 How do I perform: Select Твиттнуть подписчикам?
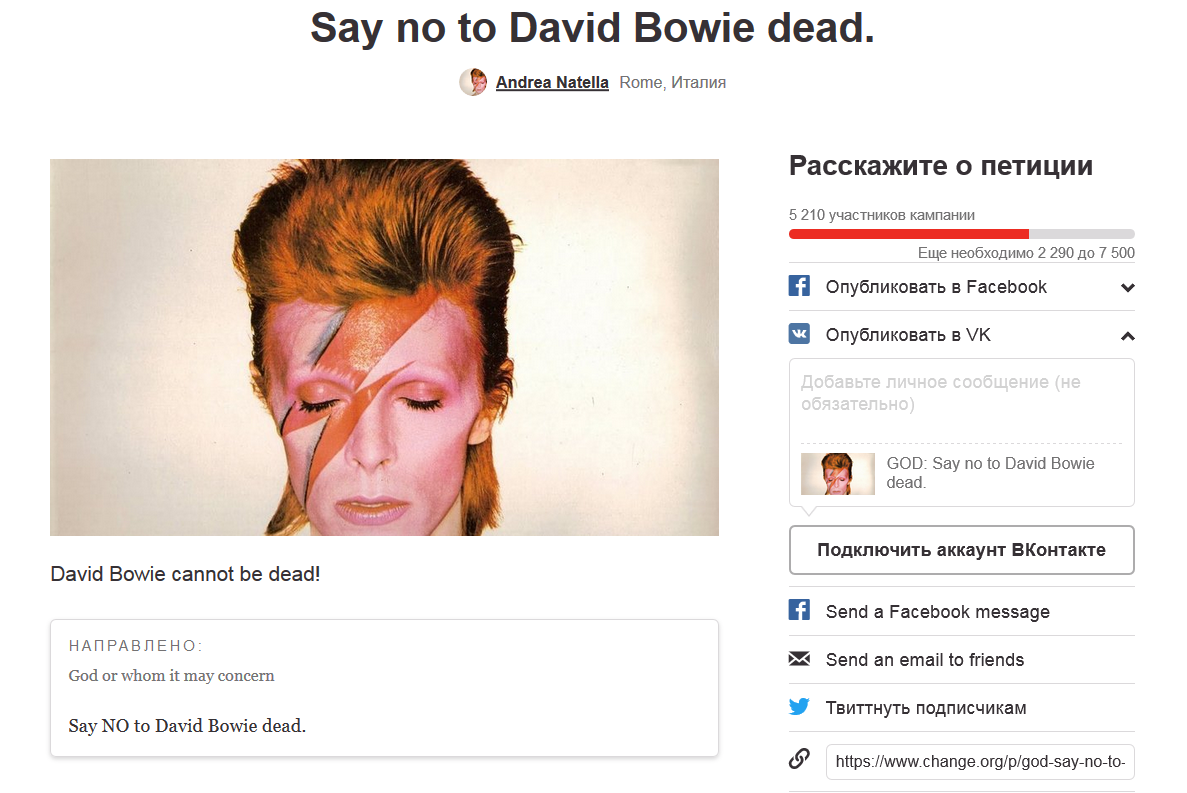961,707
